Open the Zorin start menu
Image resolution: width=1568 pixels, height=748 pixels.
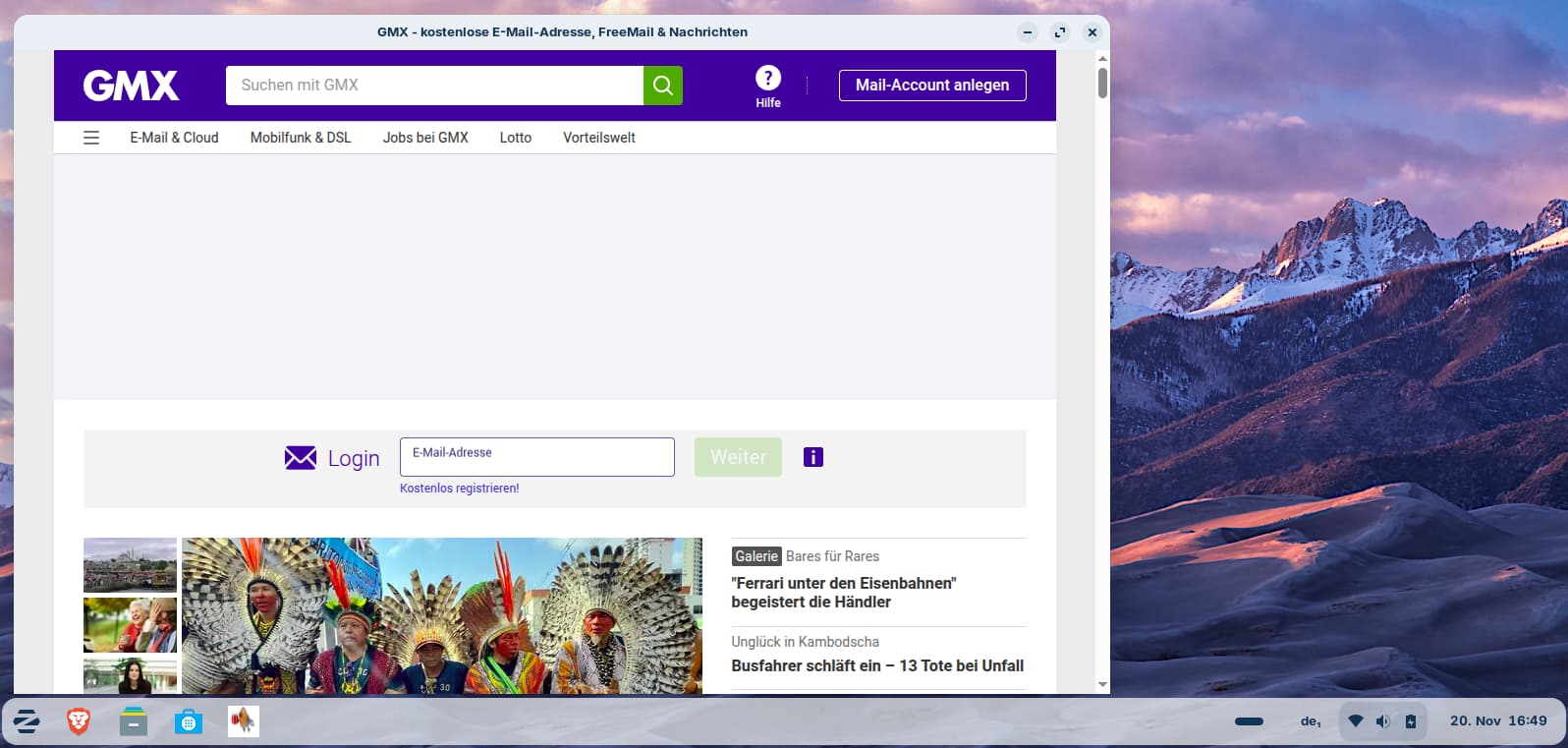(x=27, y=721)
